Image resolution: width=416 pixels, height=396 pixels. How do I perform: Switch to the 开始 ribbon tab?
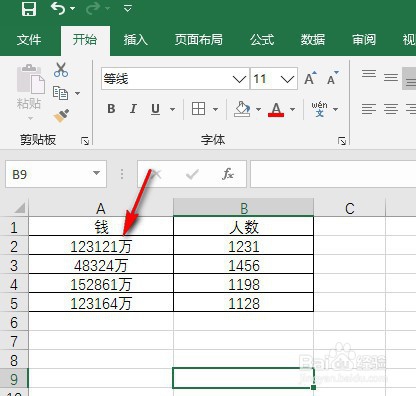(x=85, y=40)
